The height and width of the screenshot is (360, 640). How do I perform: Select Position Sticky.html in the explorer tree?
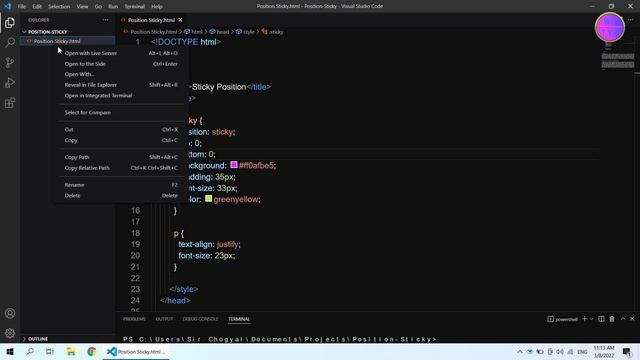[68, 41]
